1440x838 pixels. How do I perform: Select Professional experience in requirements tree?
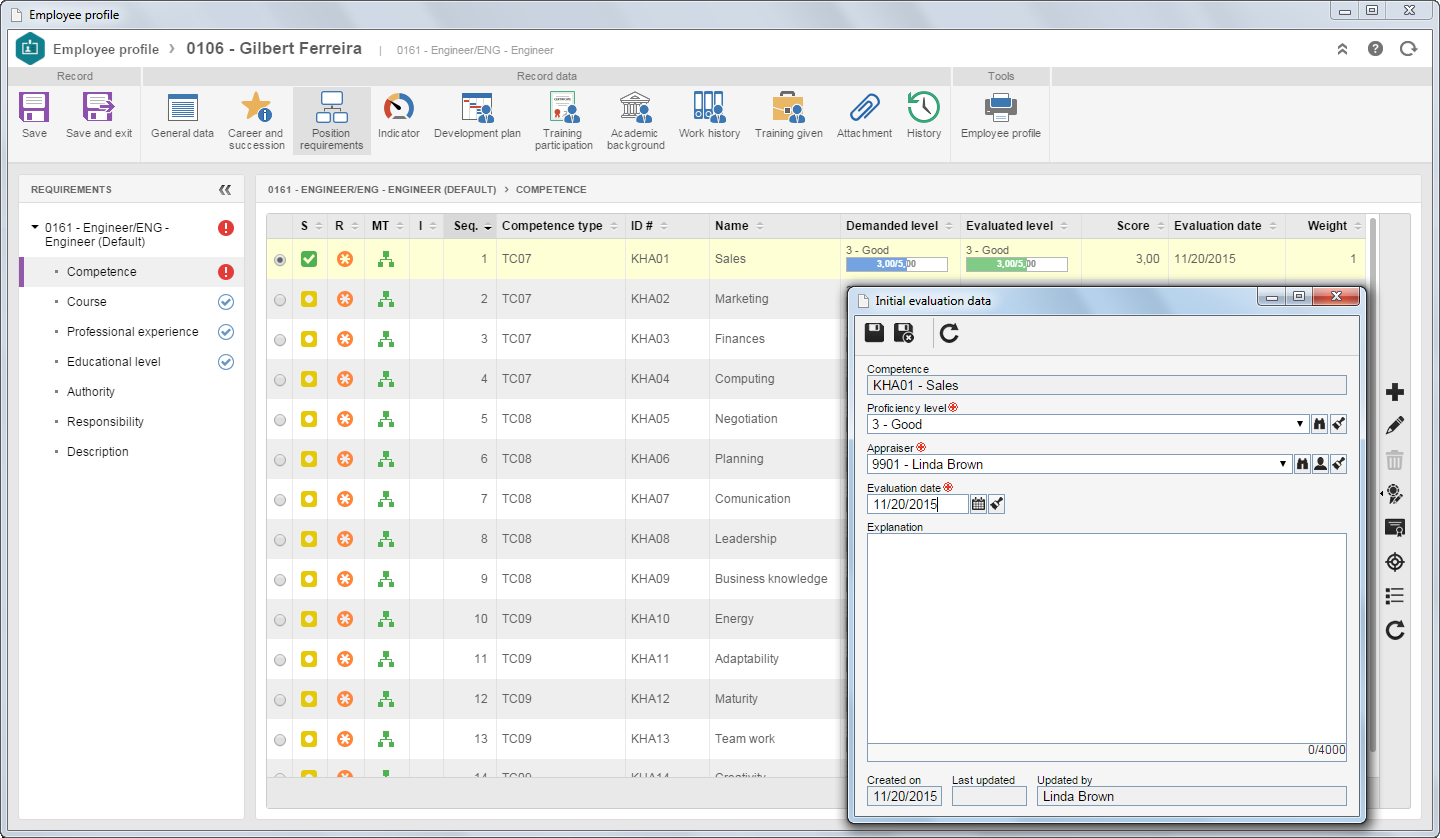tap(131, 332)
